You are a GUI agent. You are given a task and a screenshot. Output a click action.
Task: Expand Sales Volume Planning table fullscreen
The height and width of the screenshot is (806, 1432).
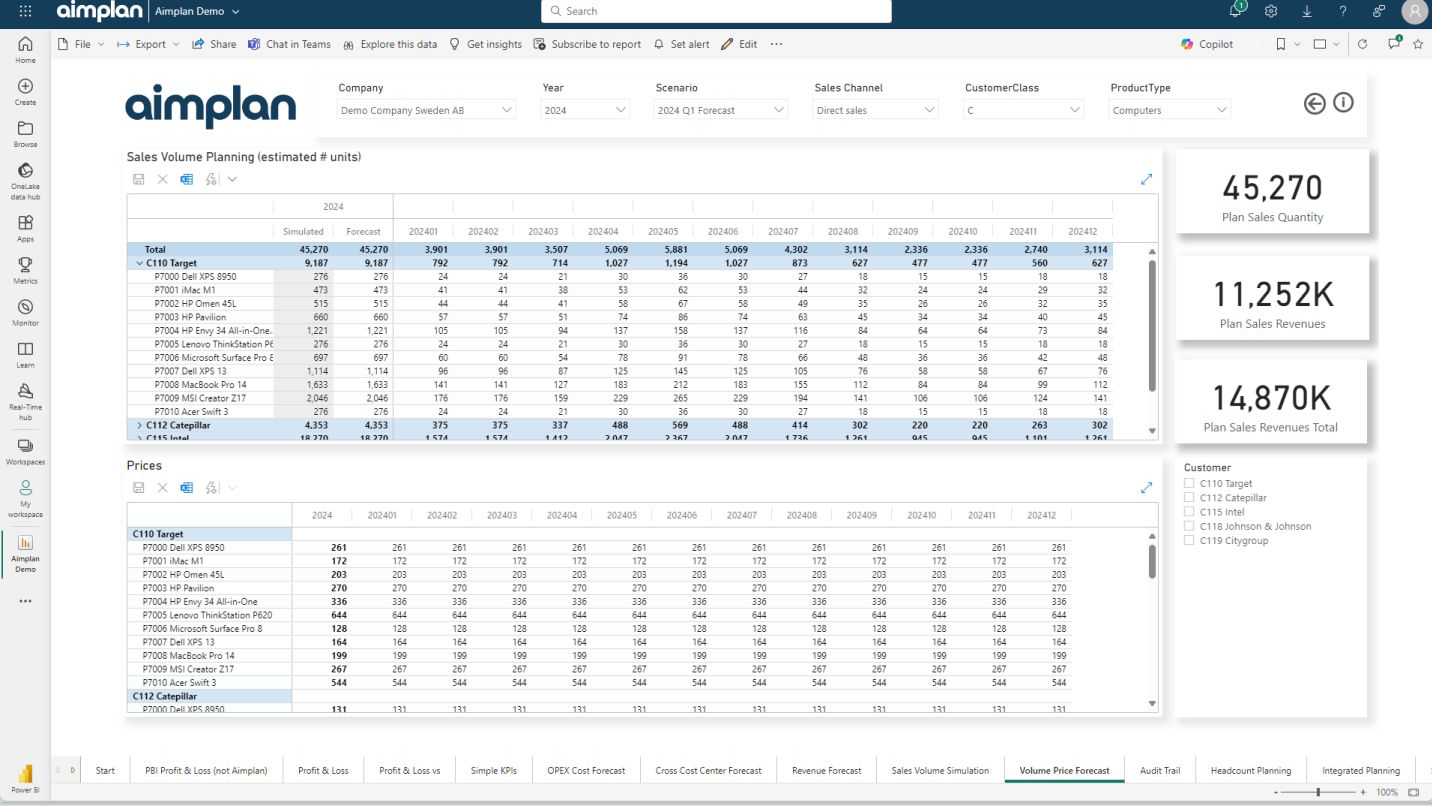[x=1146, y=179]
